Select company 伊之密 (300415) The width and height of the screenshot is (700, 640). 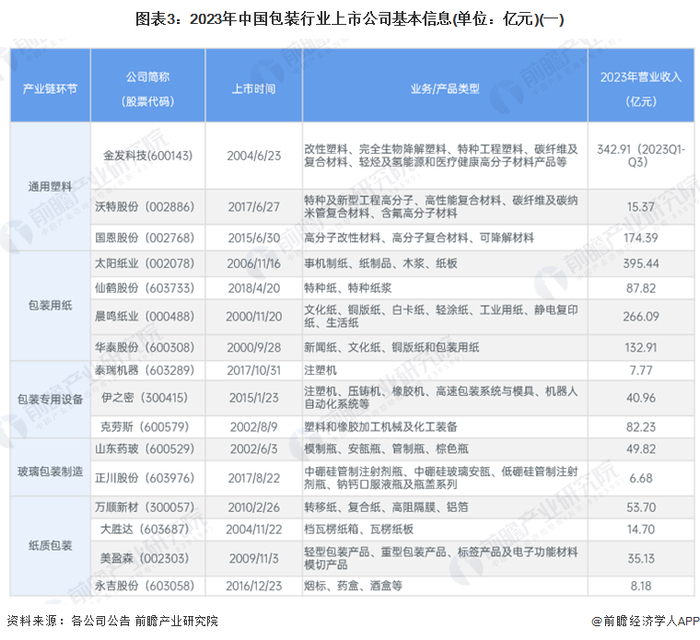tap(145, 398)
